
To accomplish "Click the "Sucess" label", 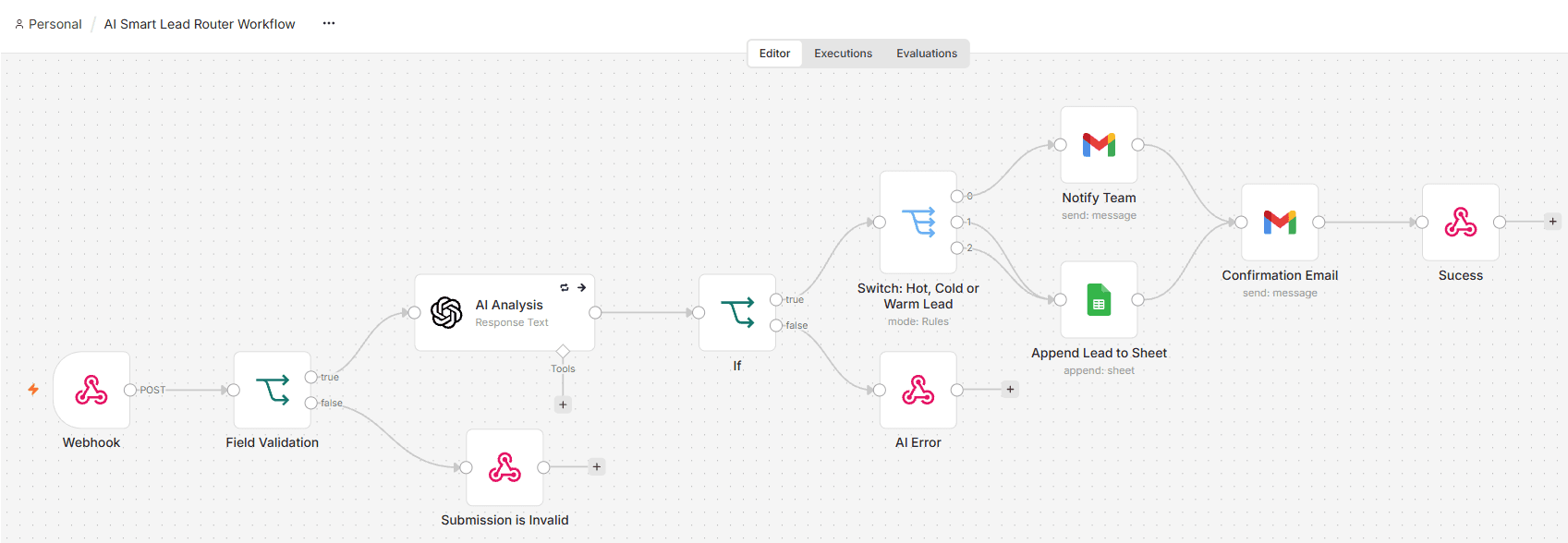I will click(1461, 275).
